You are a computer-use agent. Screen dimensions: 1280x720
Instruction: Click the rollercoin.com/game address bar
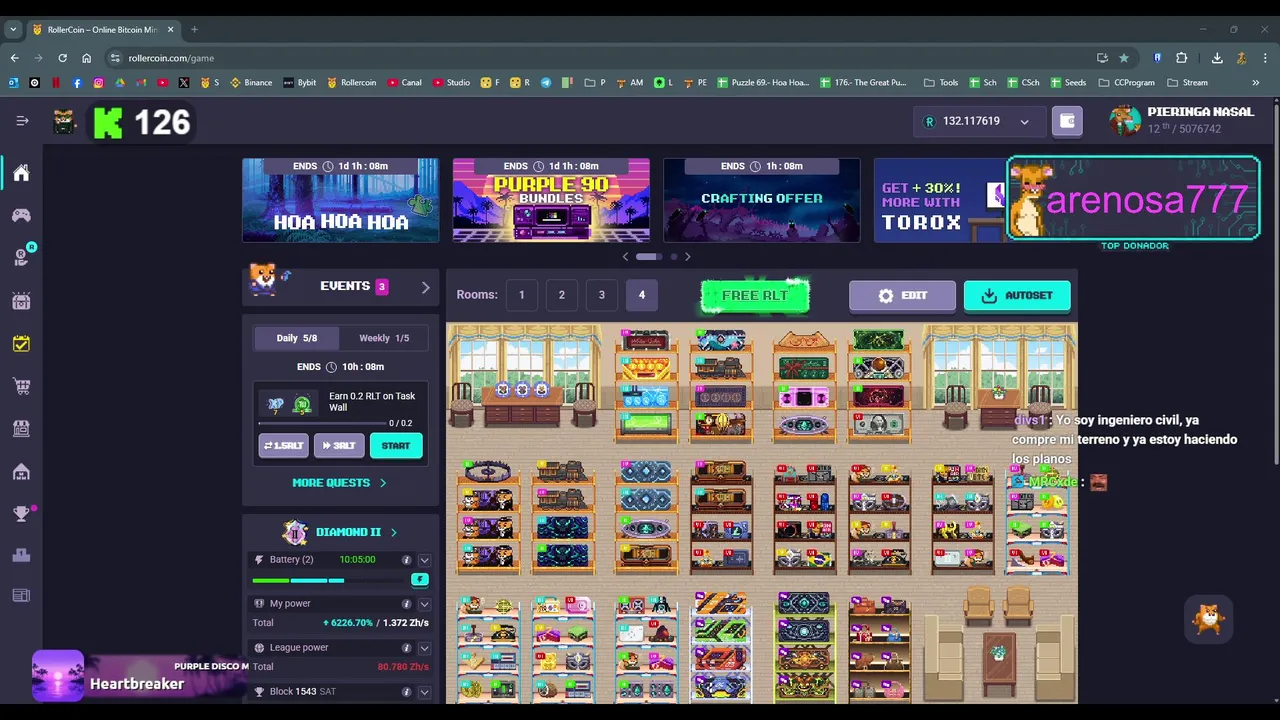pos(600,58)
